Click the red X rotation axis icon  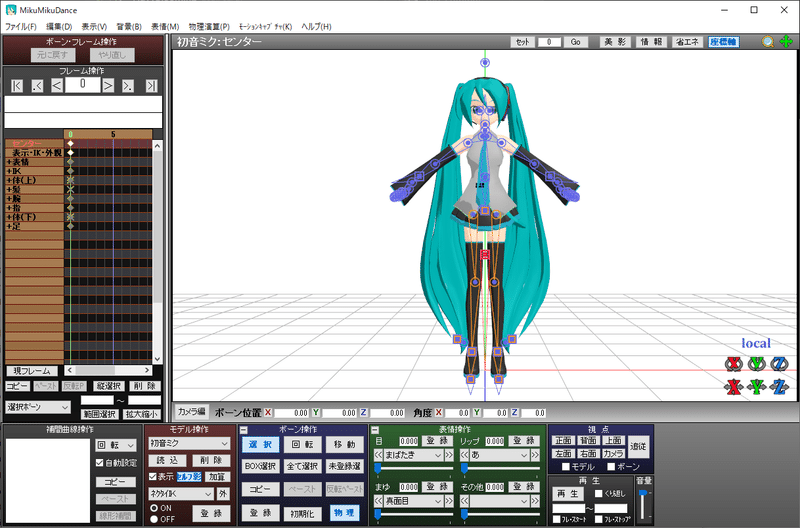(x=734, y=364)
